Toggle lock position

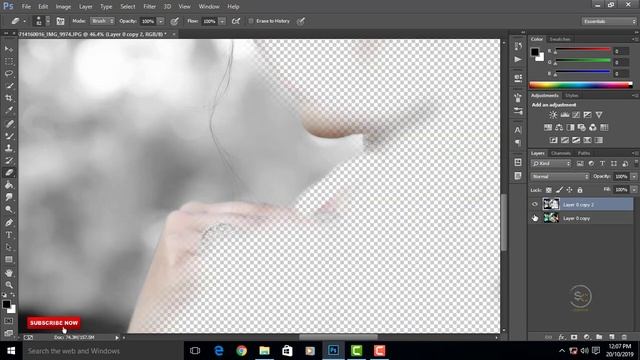click(x=569, y=190)
